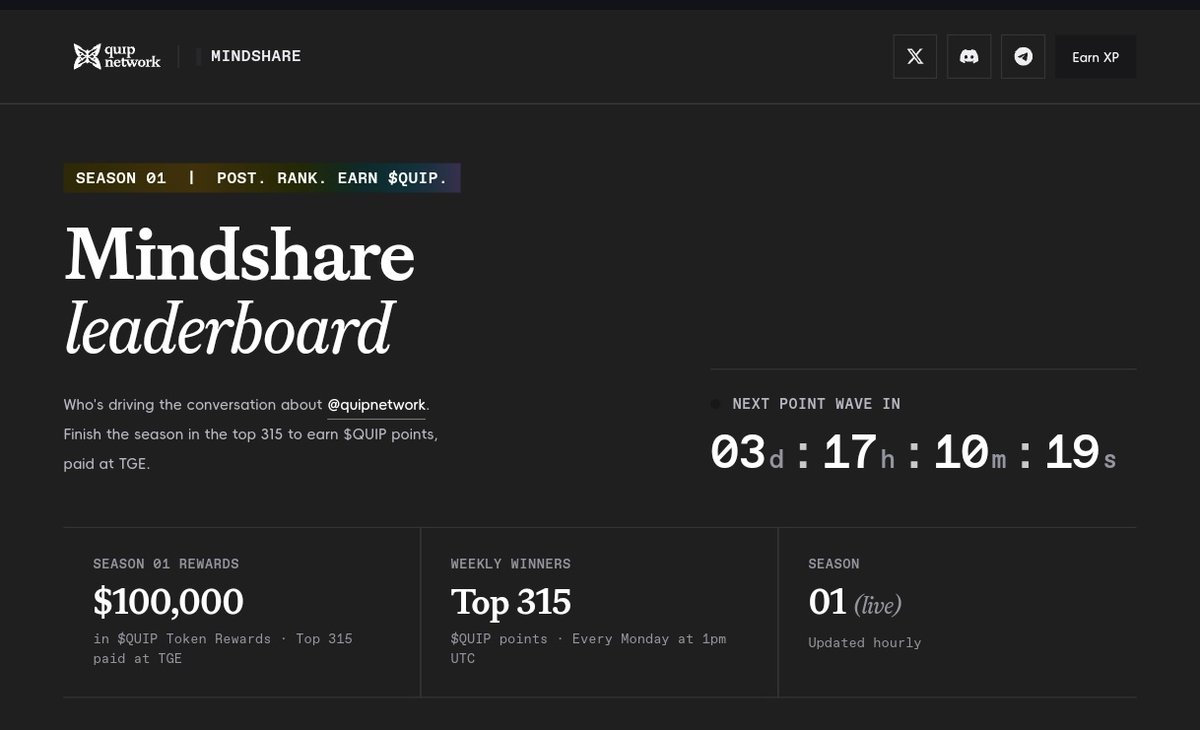1200x730 pixels.
Task: Click the countdown hours value 17
Action: [x=850, y=452]
